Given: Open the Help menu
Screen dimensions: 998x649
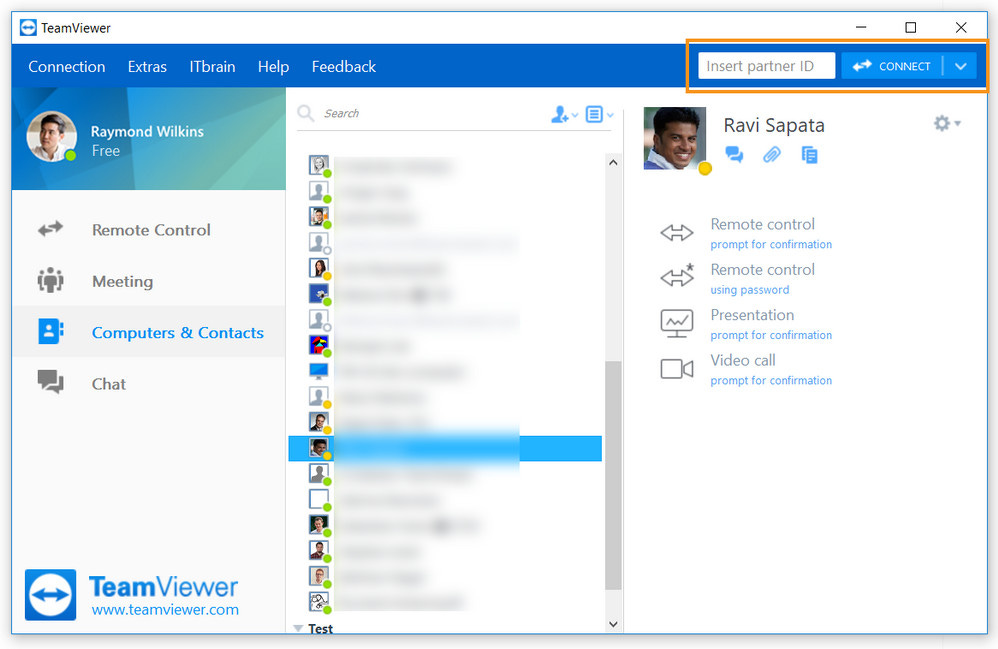Looking at the screenshot, I should click(273, 67).
